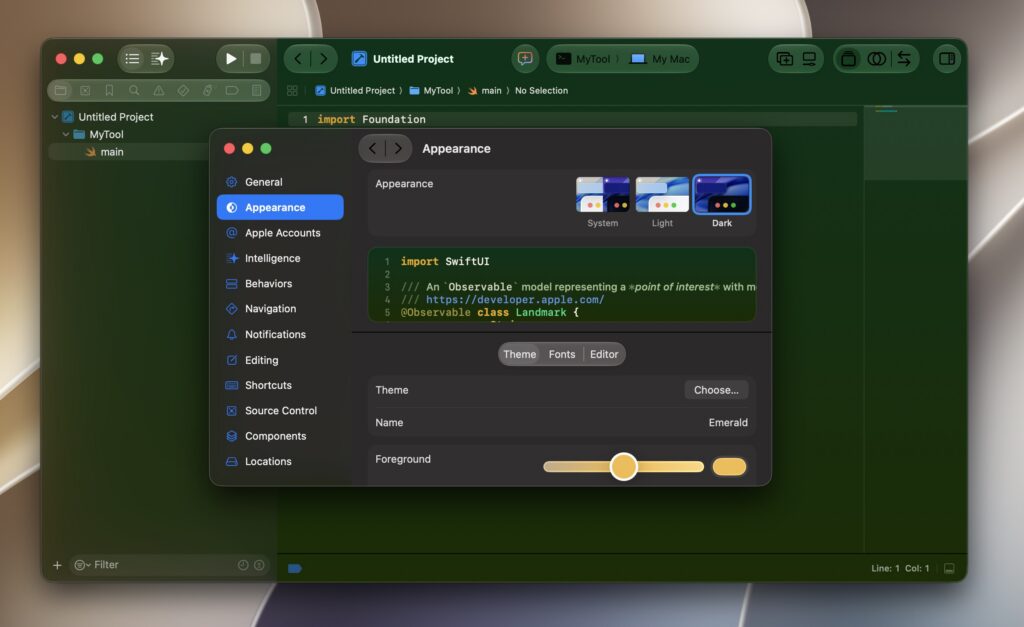Toggle code review overlapping circles icon
Screen dimensions: 1024x627
pyautogui.click(x=876, y=59)
